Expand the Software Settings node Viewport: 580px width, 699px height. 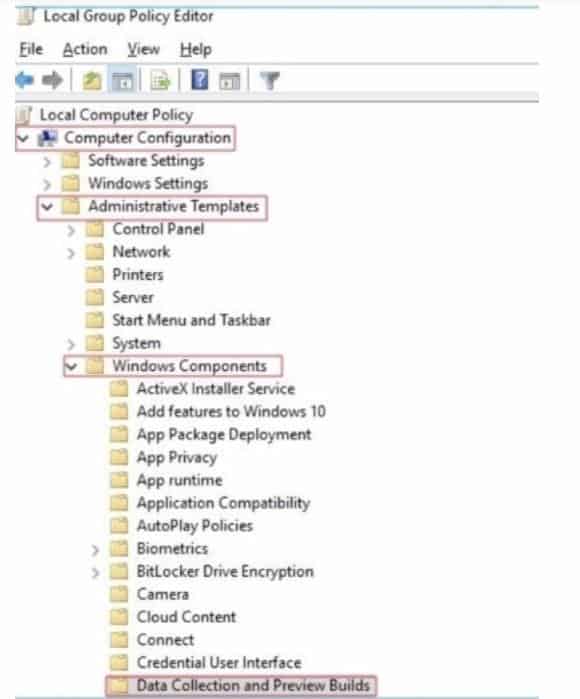47,161
